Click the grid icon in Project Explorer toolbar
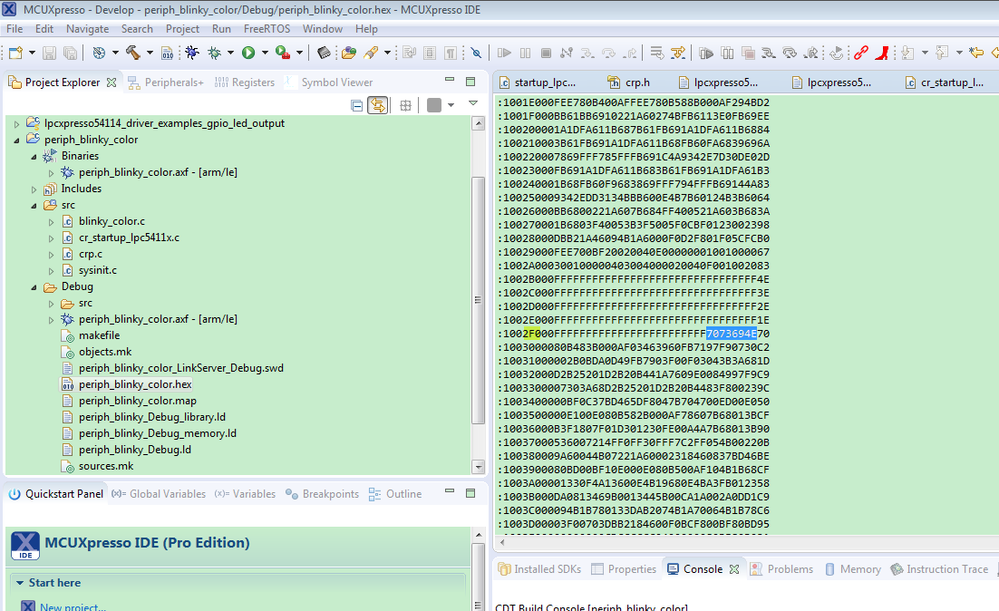Screen dimensions: 999x611 [x=405, y=105]
